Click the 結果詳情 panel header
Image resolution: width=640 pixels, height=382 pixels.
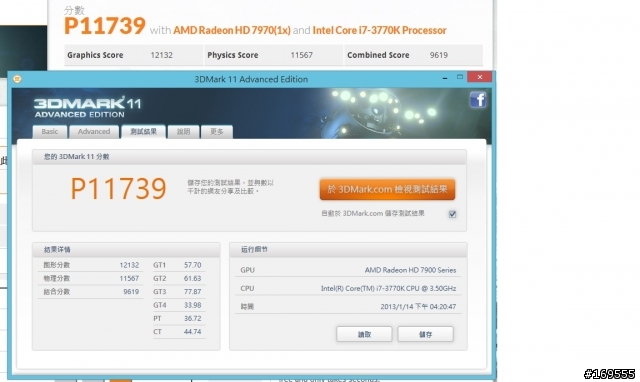(126, 249)
